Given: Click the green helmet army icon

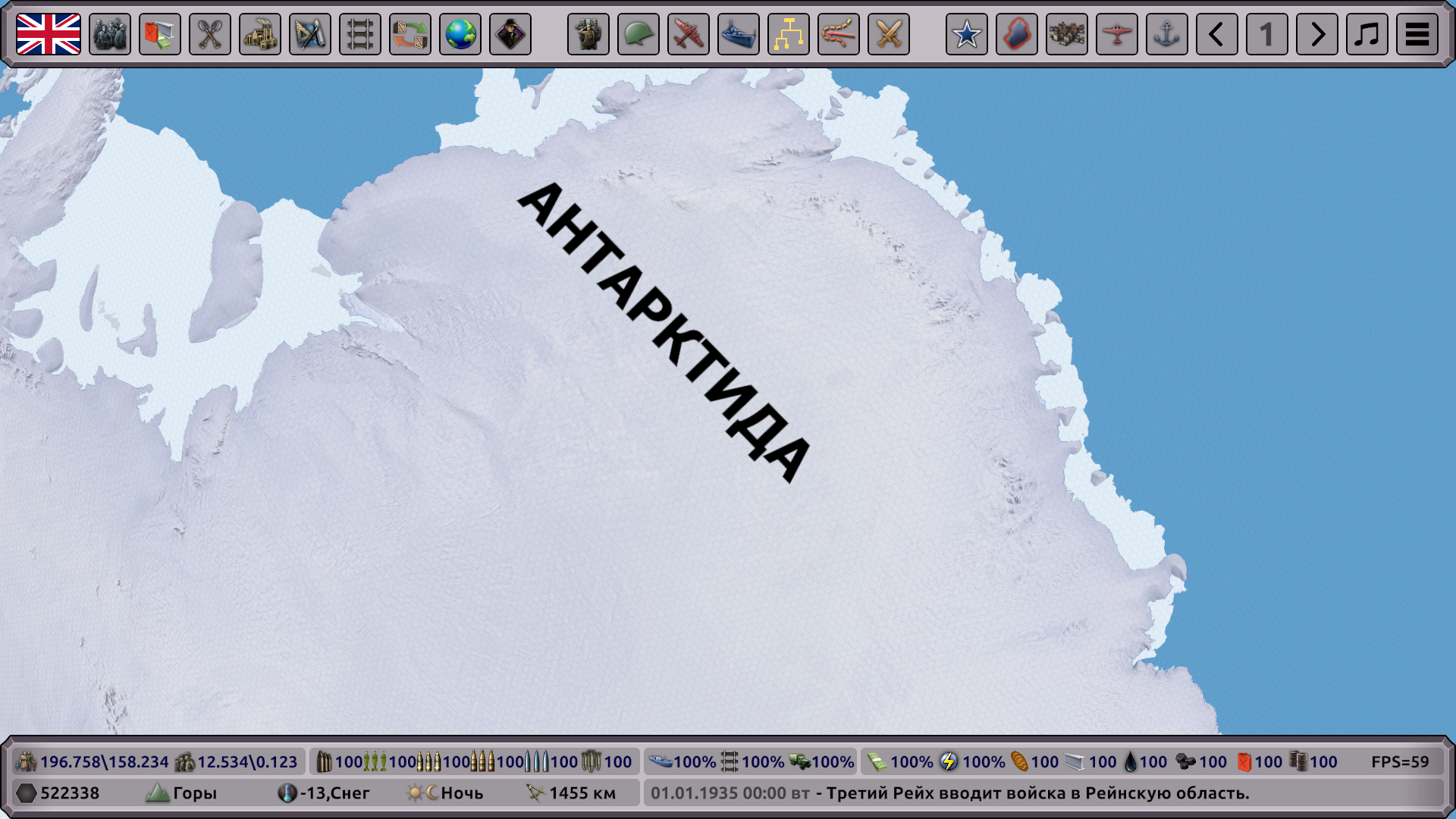Looking at the screenshot, I should [639, 34].
